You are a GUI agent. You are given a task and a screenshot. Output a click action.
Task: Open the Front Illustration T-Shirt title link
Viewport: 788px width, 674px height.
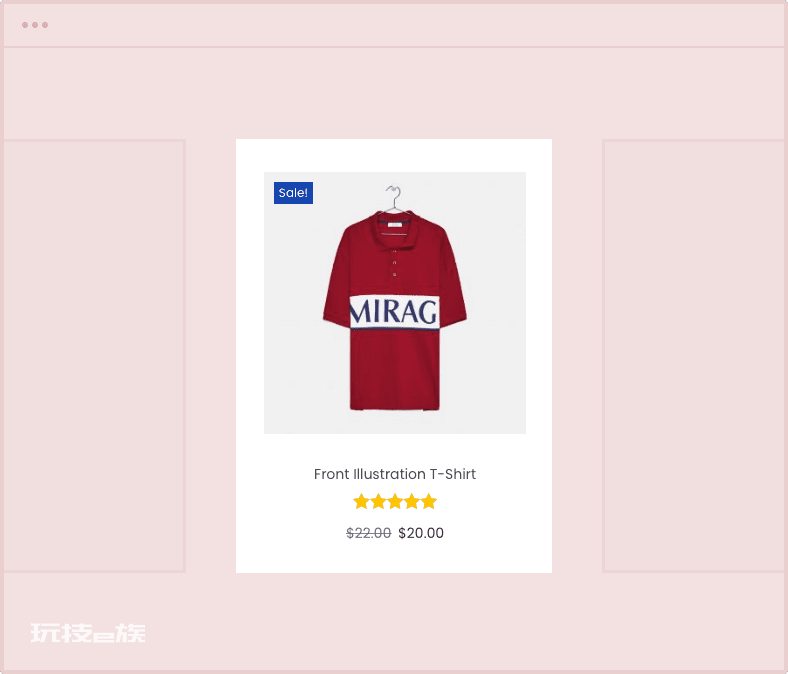click(x=395, y=474)
